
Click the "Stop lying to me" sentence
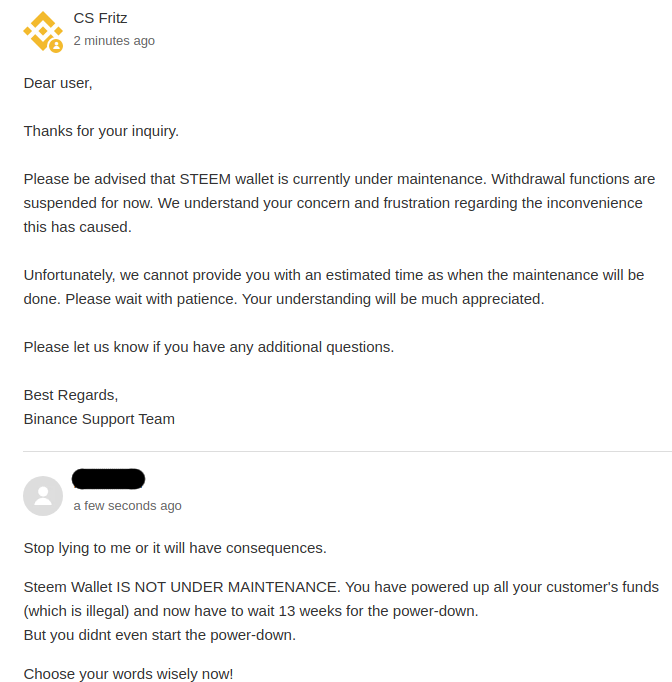click(175, 548)
